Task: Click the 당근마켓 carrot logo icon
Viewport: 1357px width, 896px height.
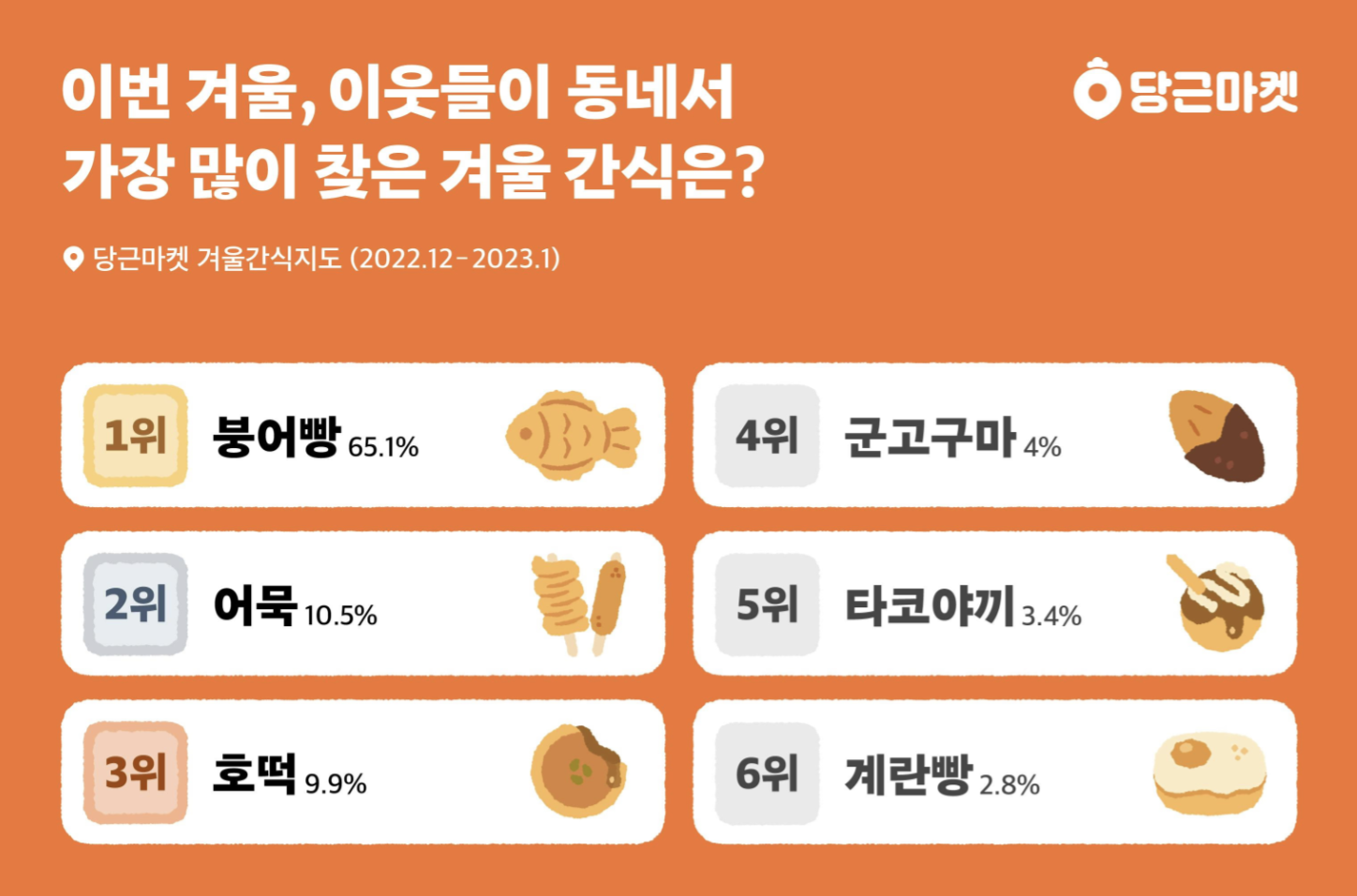Action: pos(1096,89)
